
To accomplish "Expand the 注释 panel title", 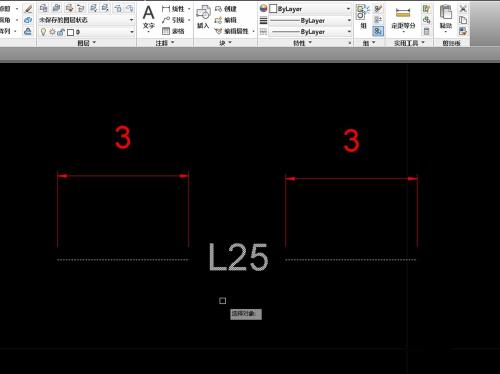I will pos(165,43).
